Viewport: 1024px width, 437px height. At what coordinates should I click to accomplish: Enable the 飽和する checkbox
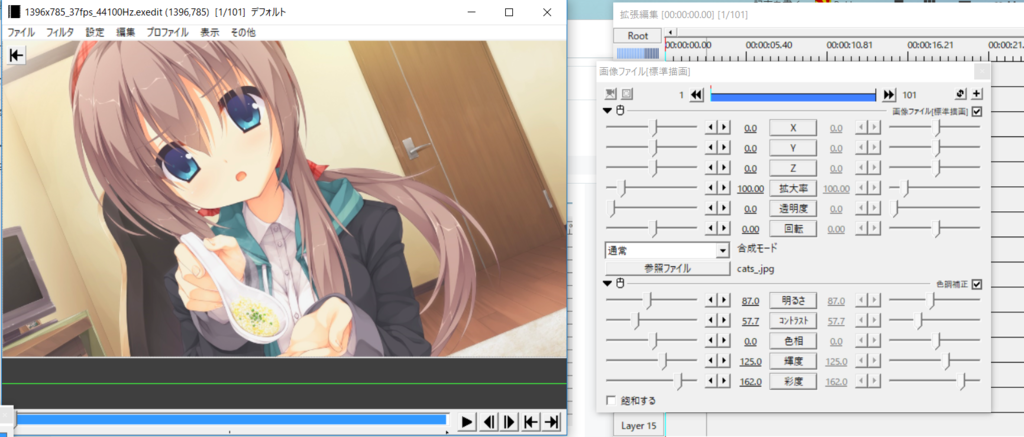tap(611, 400)
